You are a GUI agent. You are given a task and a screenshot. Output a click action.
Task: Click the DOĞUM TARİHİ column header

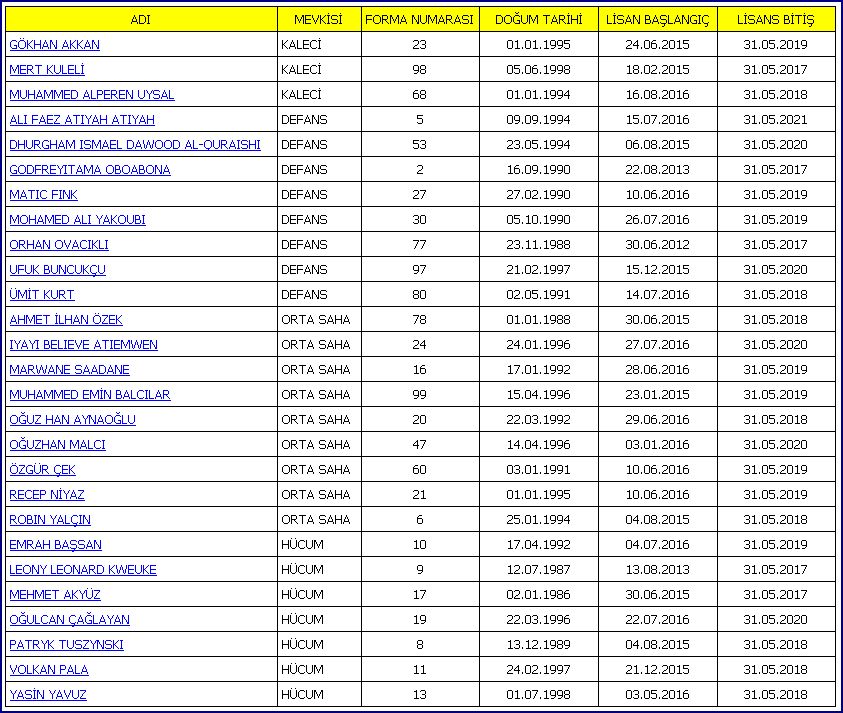pos(539,19)
